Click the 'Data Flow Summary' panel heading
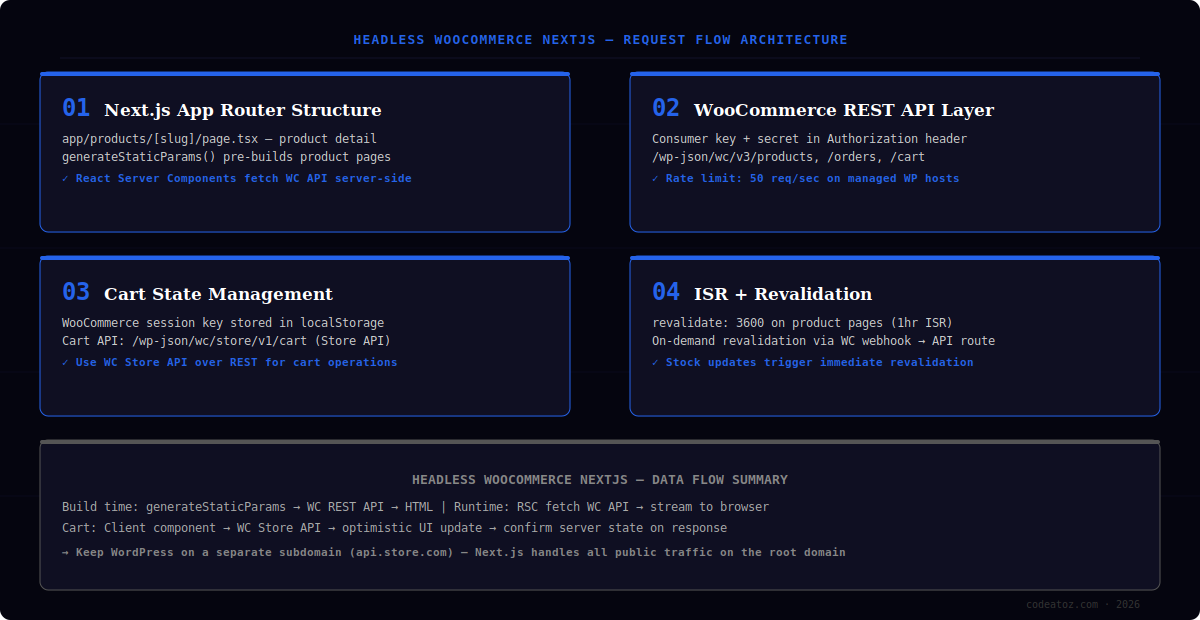The image size is (1200, 620). pyautogui.click(x=600, y=480)
